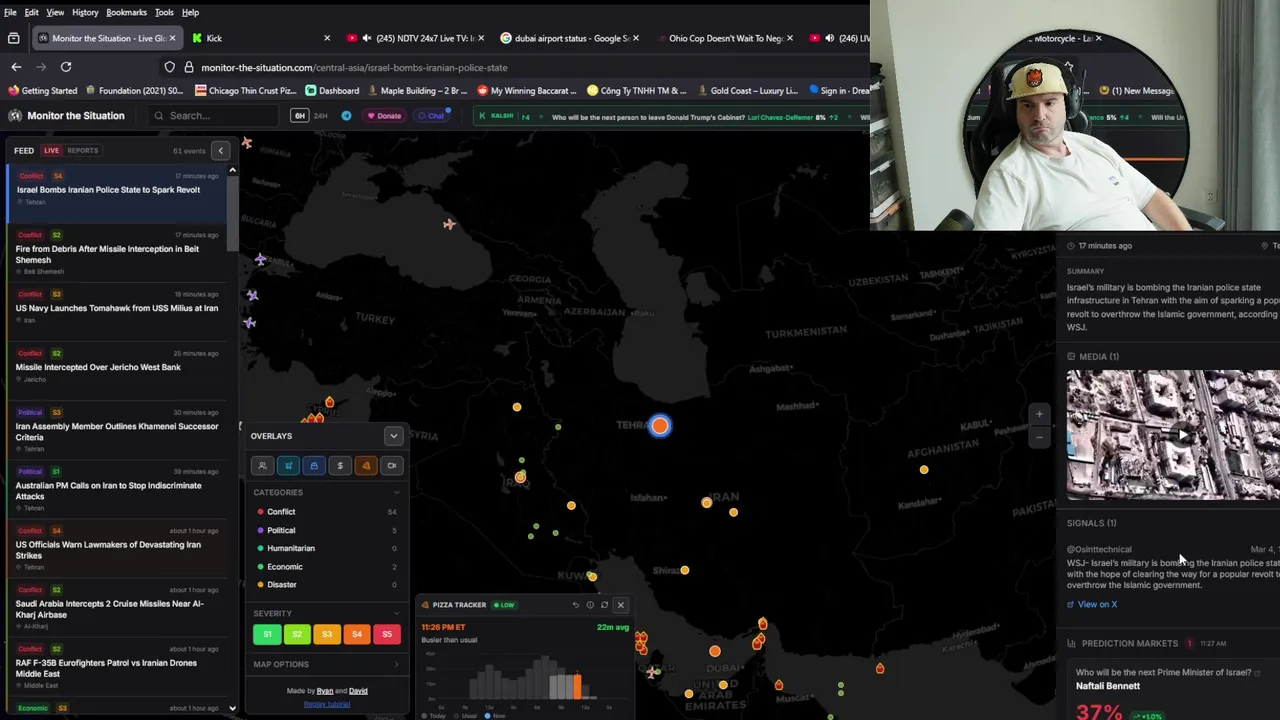Toggle the people overlay icon
The width and height of the screenshot is (1280, 720).
pyautogui.click(x=262, y=465)
